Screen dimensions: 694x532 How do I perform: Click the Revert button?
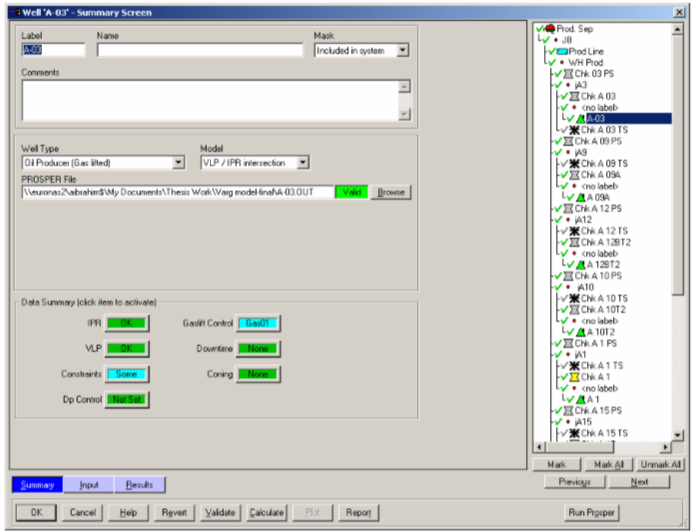[x=174, y=513]
